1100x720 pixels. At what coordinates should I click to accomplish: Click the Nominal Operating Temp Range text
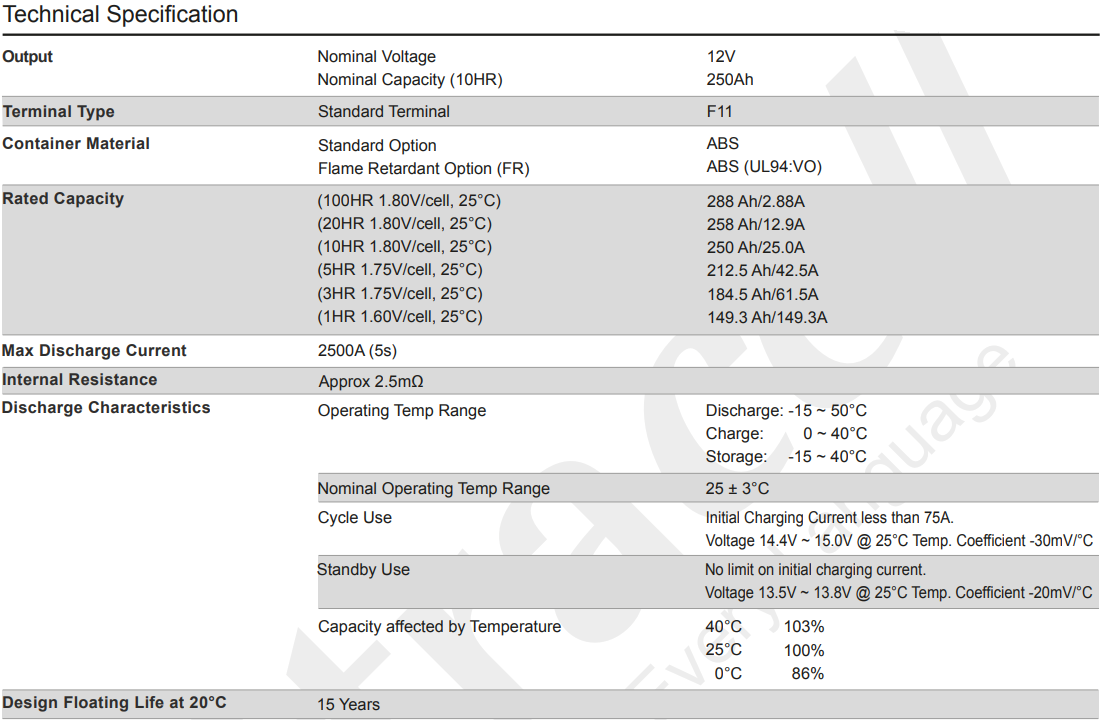[x=434, y=489]
